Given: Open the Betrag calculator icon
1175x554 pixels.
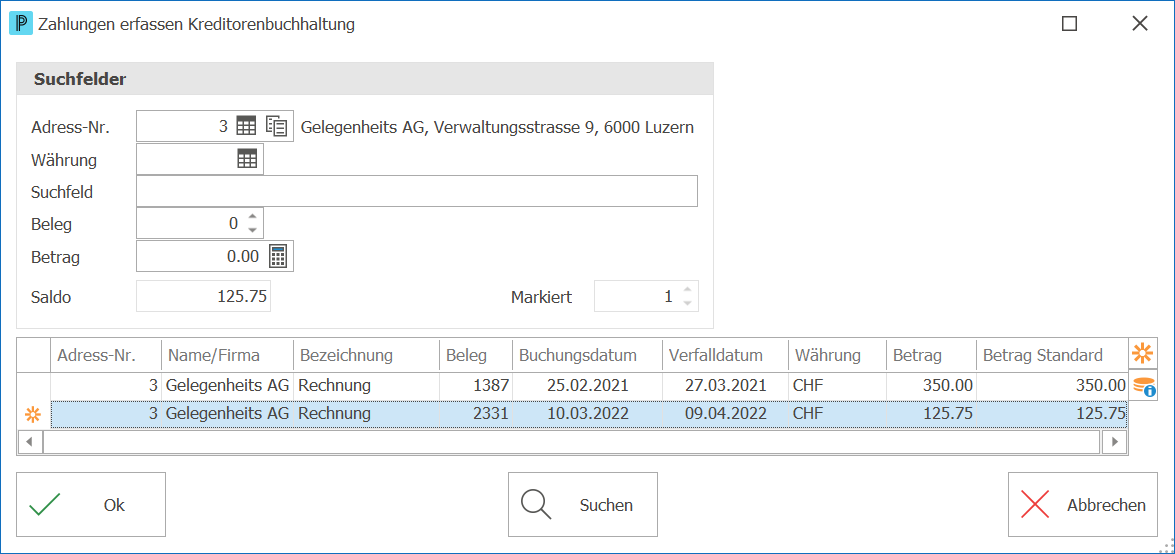Looking at the screenshot, I should click(278, 256).
